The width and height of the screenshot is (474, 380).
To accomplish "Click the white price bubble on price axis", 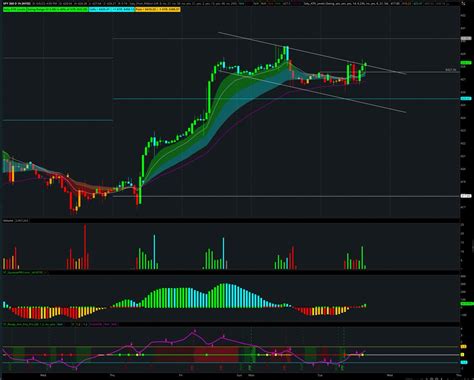I will pyautogui.click(x=466, y=196).
